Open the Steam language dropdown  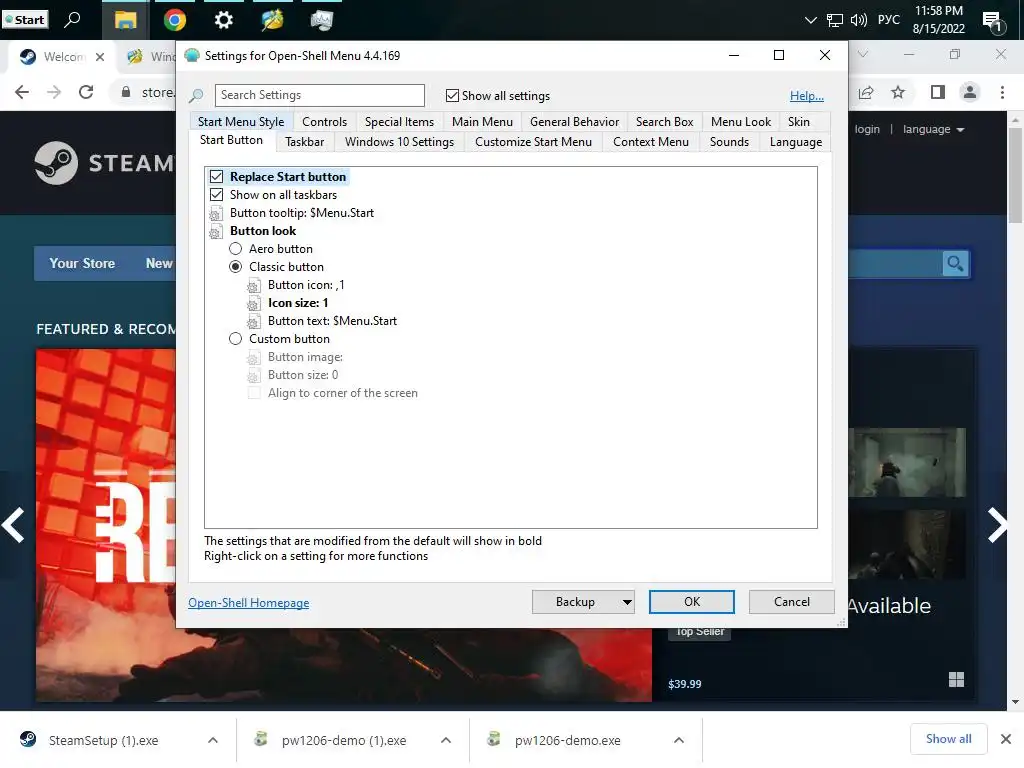click(x=933, y=129)
